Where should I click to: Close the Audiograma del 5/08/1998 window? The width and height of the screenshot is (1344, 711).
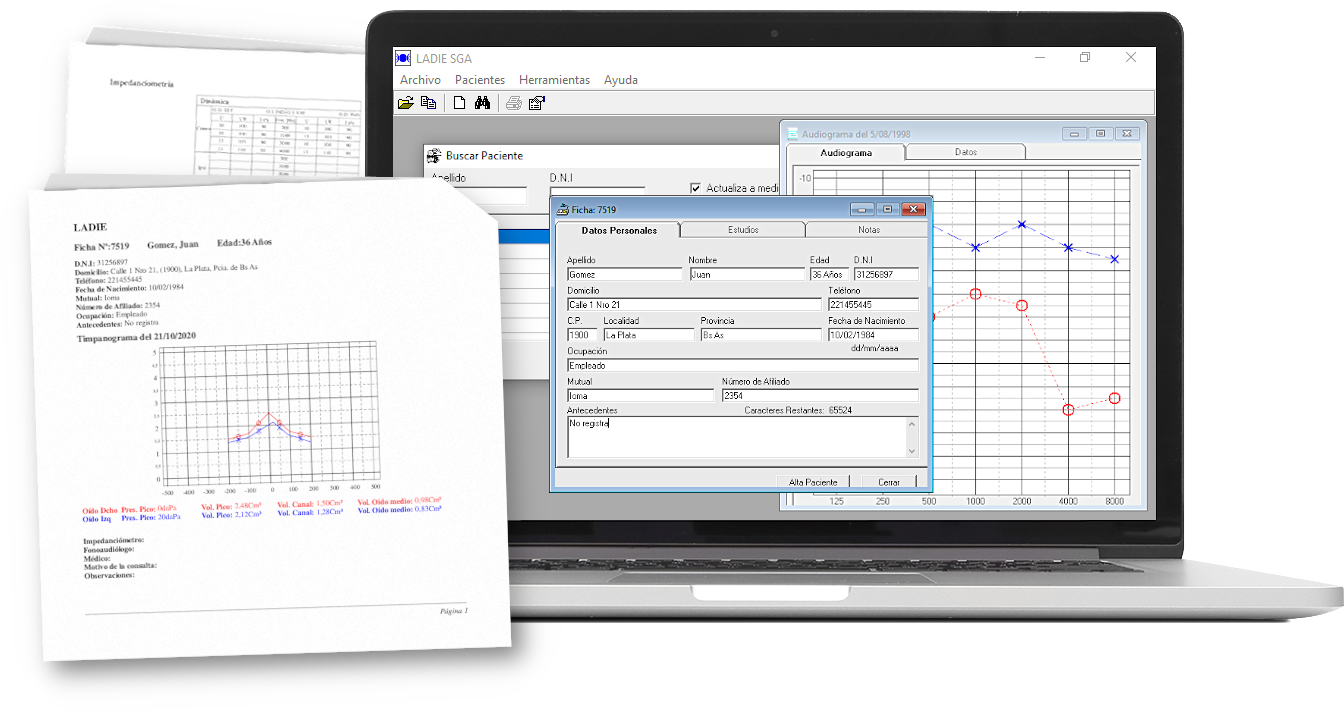1127,133
